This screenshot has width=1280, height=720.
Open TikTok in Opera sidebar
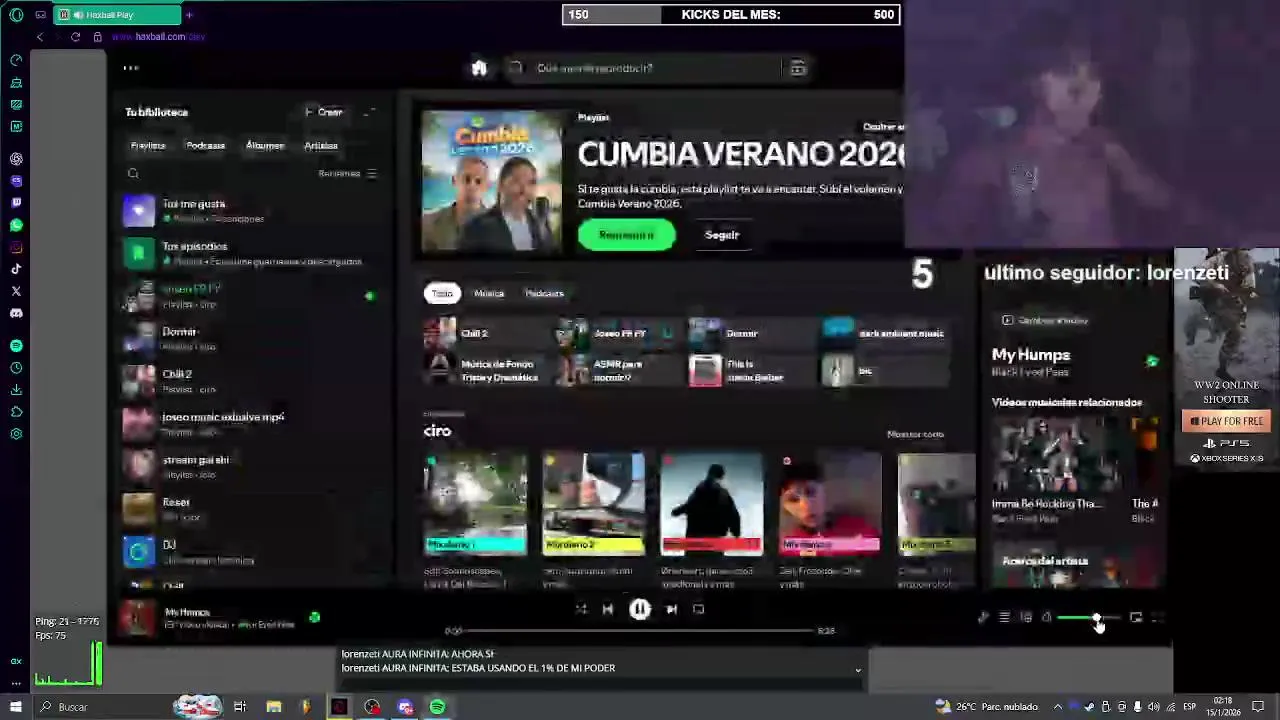(16, 269)
